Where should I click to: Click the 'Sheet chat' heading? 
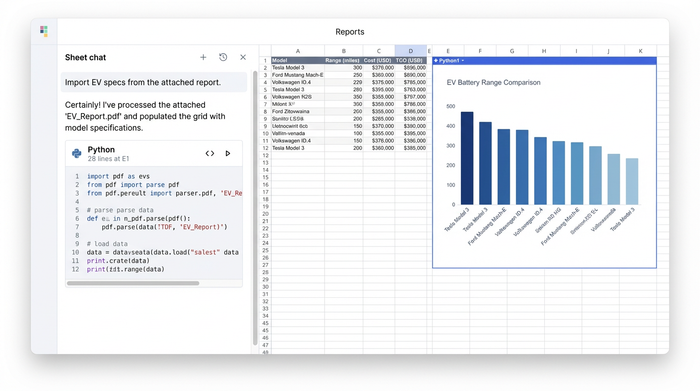coord(85,57)
